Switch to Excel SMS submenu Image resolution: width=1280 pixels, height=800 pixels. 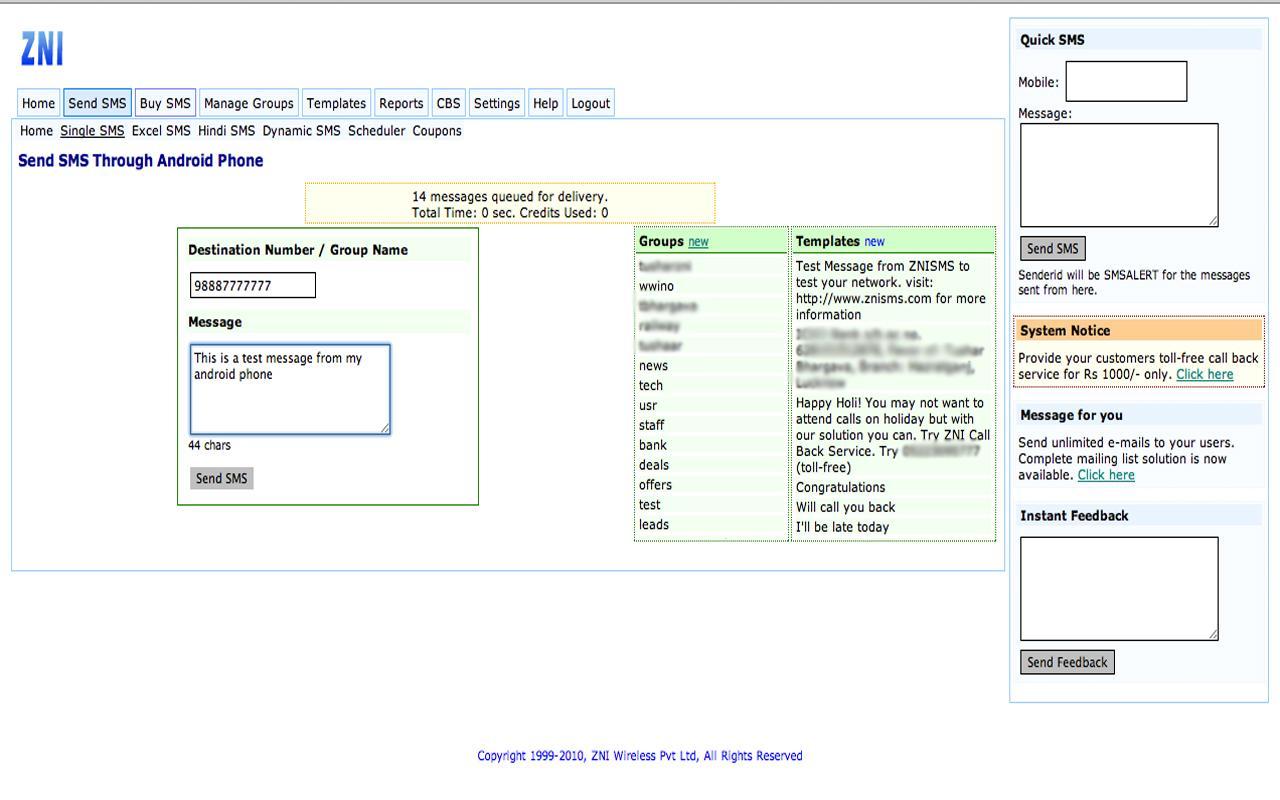click(x=161, y=131)
